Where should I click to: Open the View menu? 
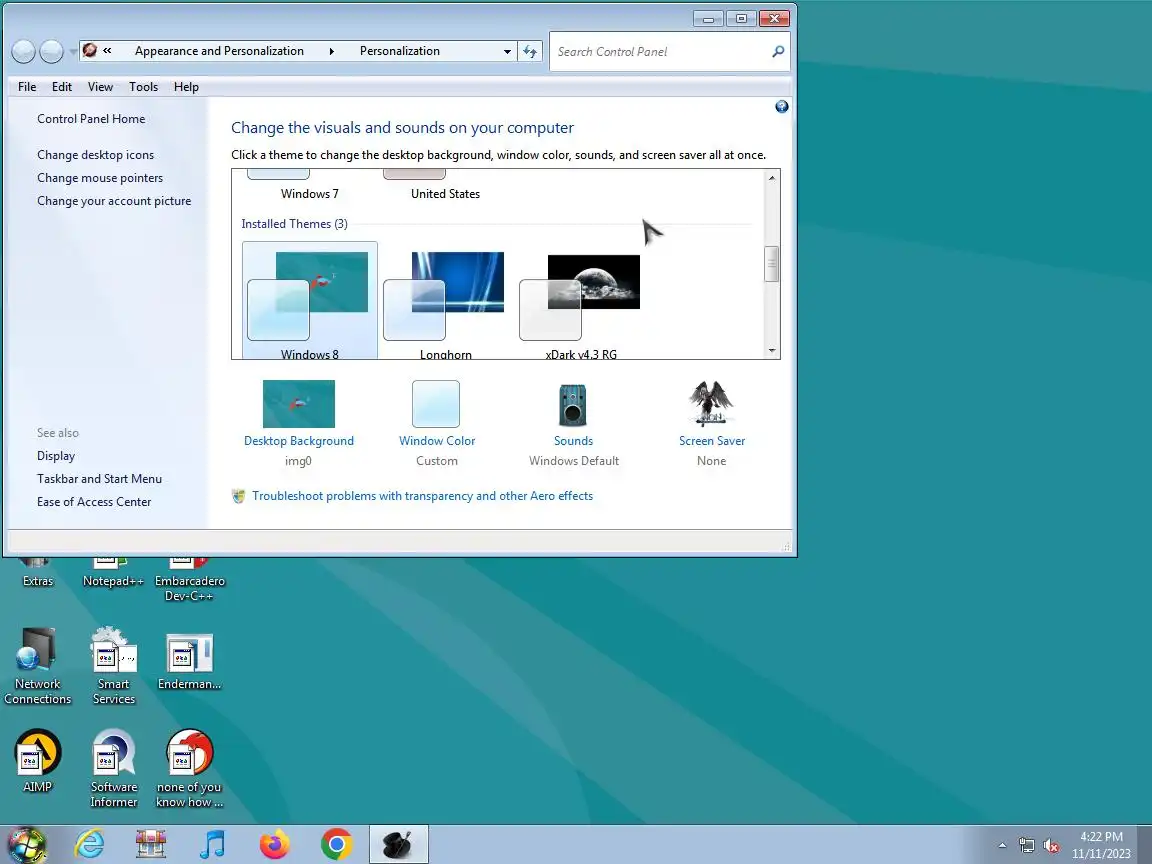point(101,87)
